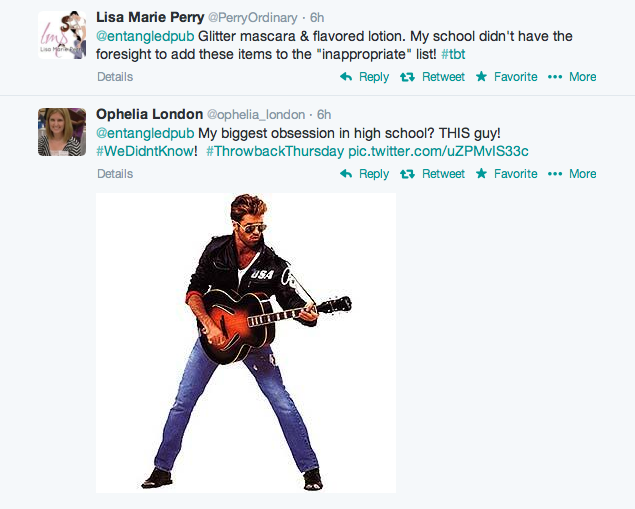Viewport: 635px width, 509px height.
Task: Favorite Ophelia London's tweet with the star
Action: pos(482,174)
